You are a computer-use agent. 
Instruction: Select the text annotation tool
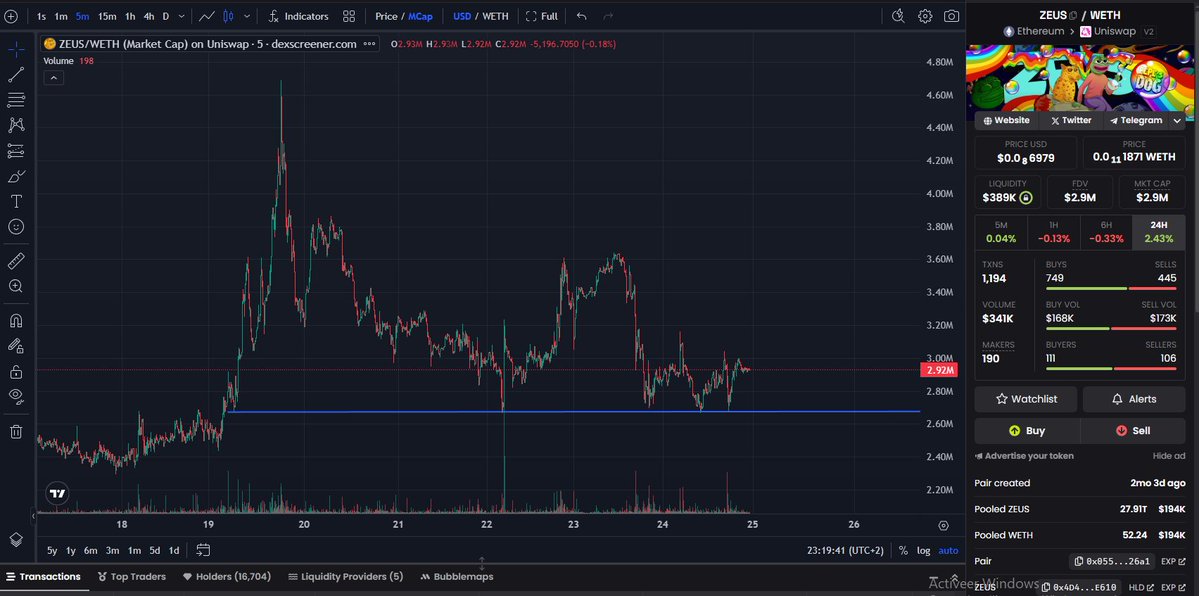[16, 201]
